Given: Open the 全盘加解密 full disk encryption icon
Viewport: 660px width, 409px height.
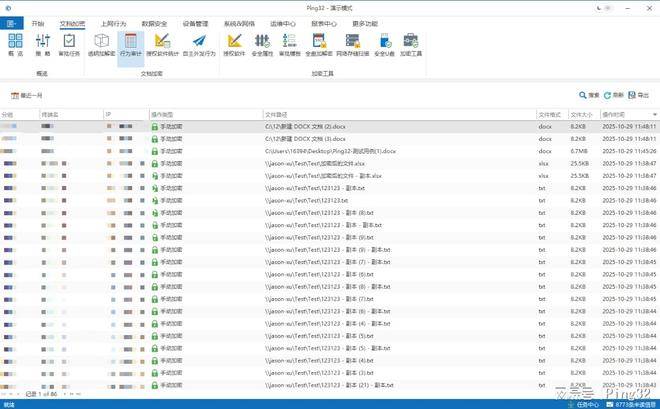Looking at the screenshot, I should (319, 45).
